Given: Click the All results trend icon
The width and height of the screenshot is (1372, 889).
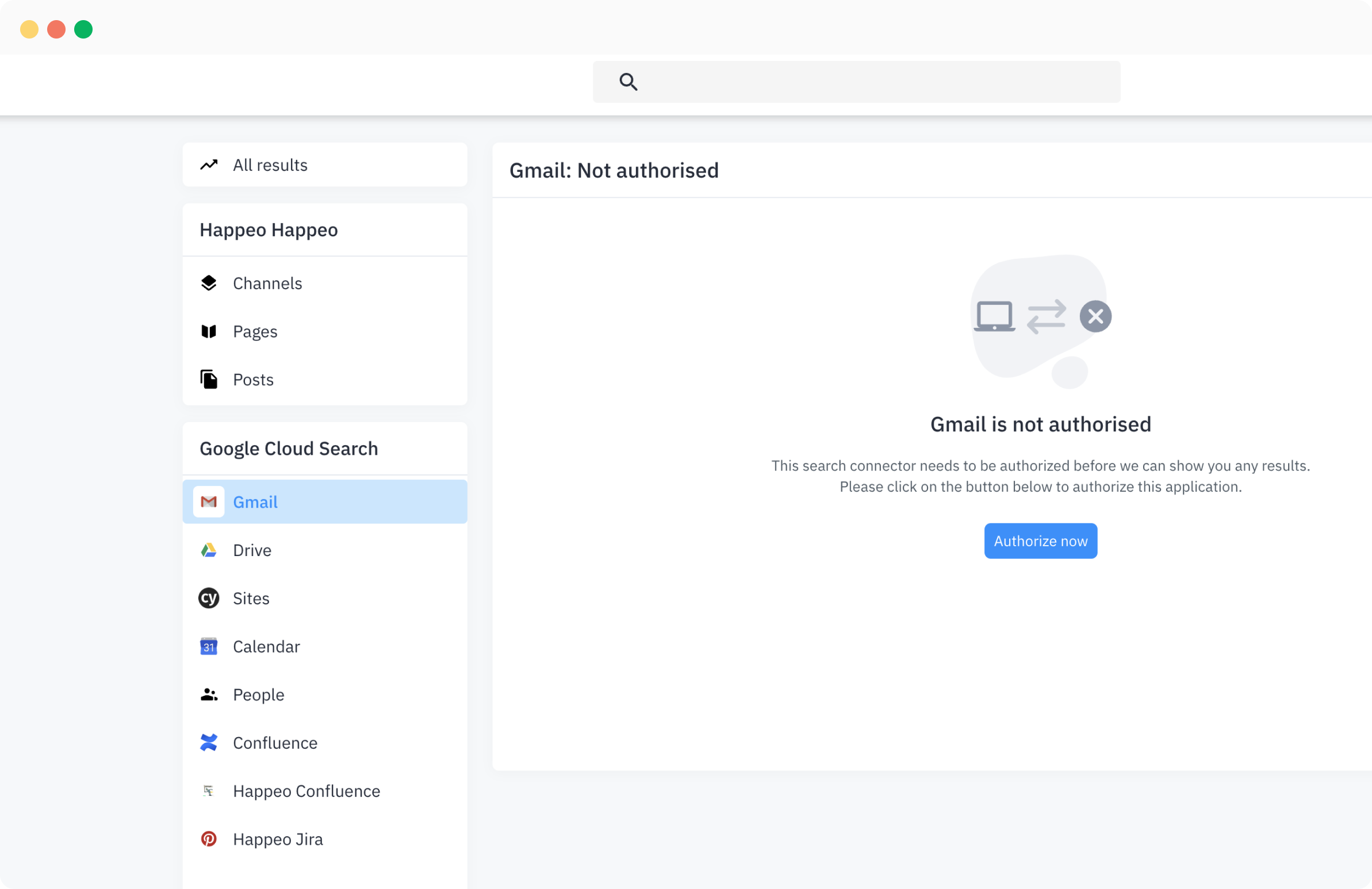Looking at the screenshot, I should [209, 165].
